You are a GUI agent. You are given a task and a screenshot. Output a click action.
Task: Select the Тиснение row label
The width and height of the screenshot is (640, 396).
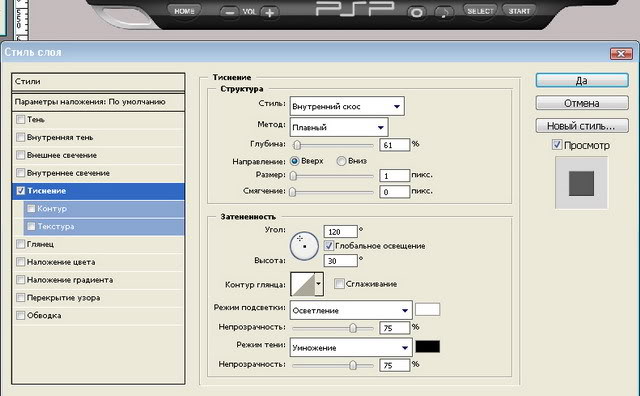[x=47, y=191]
